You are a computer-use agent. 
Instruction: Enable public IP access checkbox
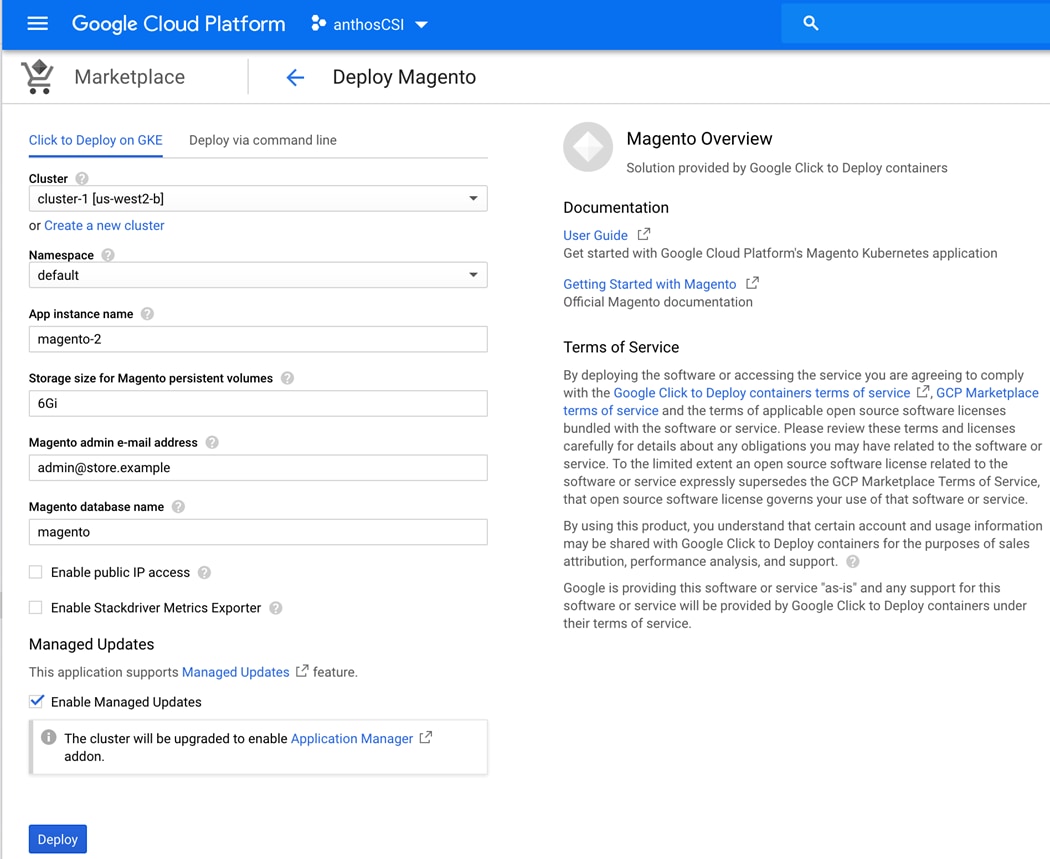coord(35,572)
